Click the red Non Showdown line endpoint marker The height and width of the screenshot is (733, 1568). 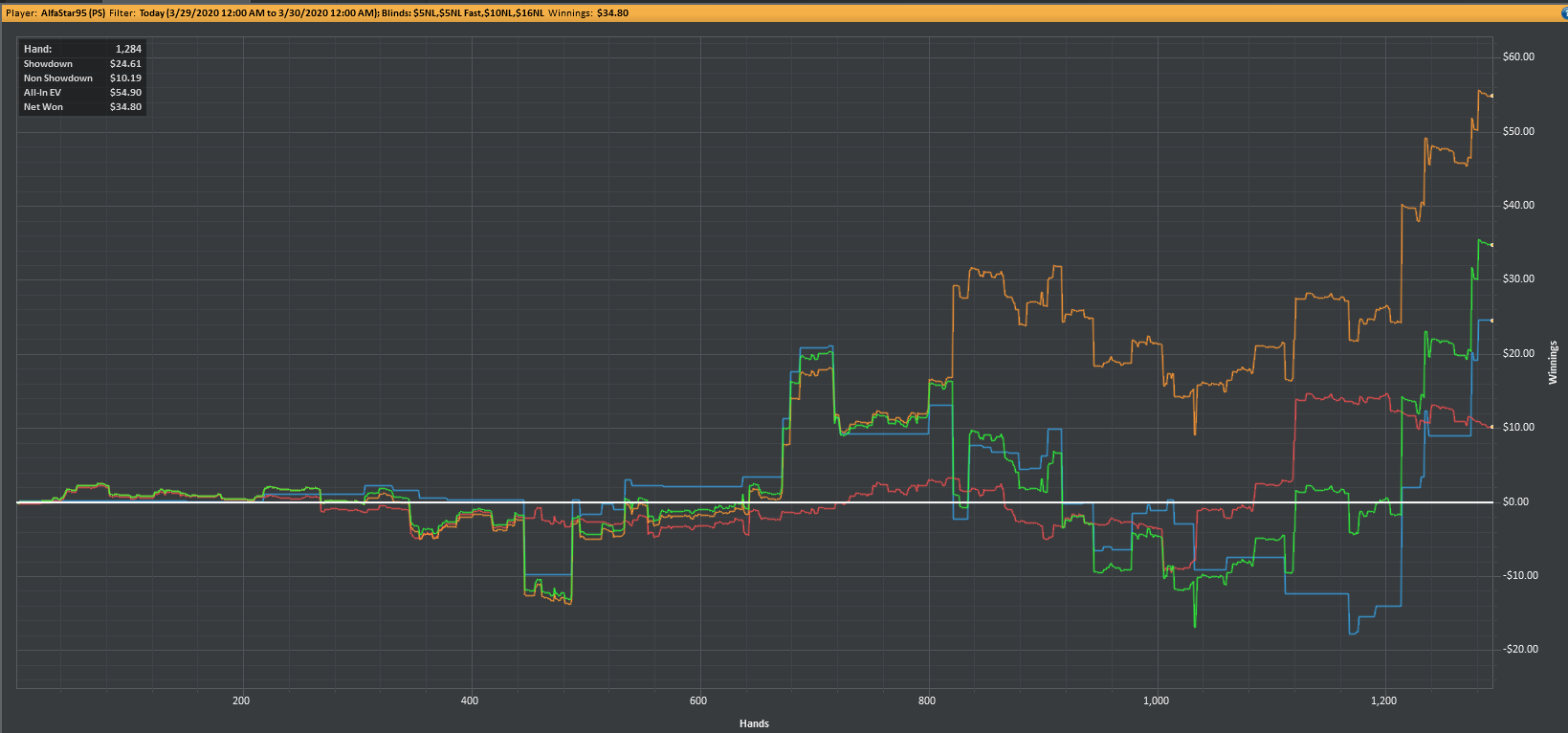pos(1492,427)
